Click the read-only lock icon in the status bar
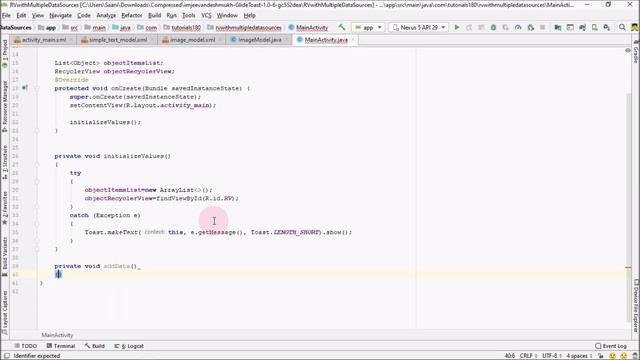Viewport: 640px width, 360px height. click(601, 356)
